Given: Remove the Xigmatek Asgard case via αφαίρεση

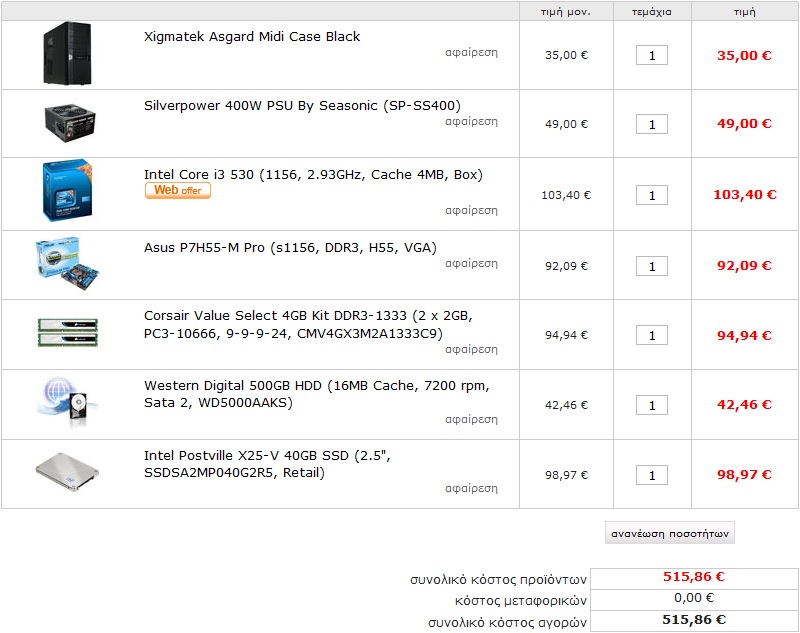Looking at the screenshot, I should [471, 52].
